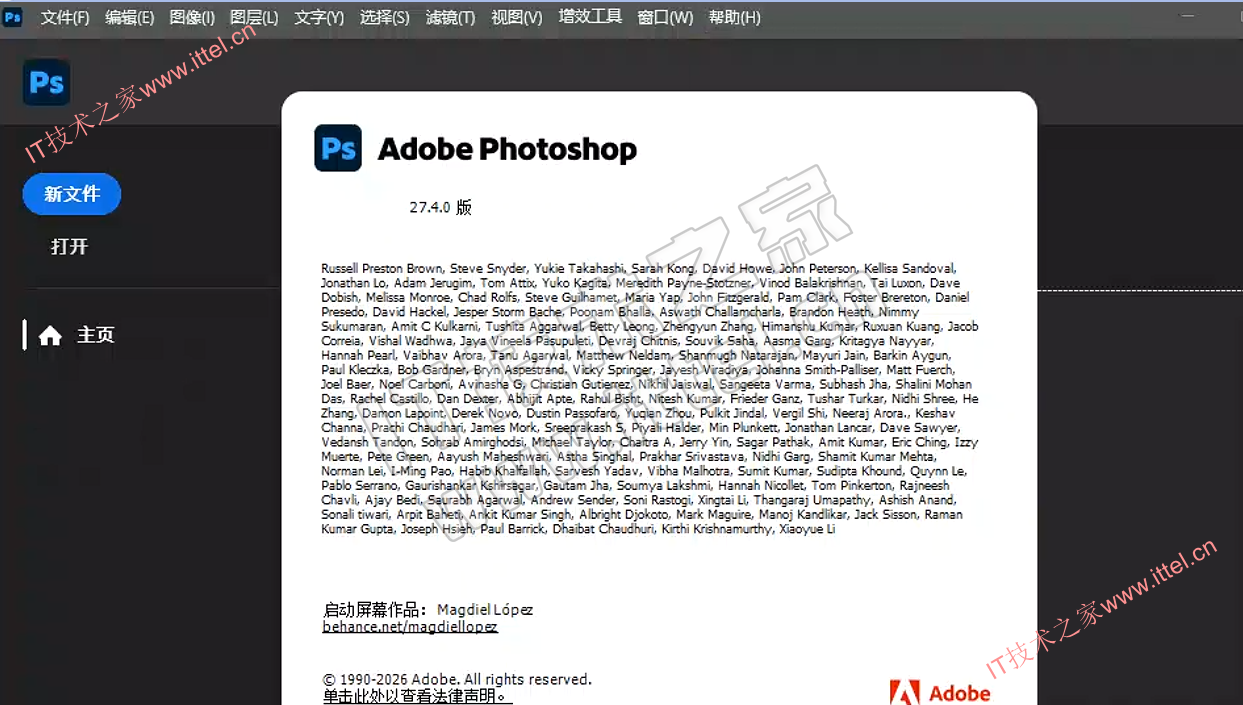
Task: Click the red Adobe logo in the dialog
Action: [905, 693]
